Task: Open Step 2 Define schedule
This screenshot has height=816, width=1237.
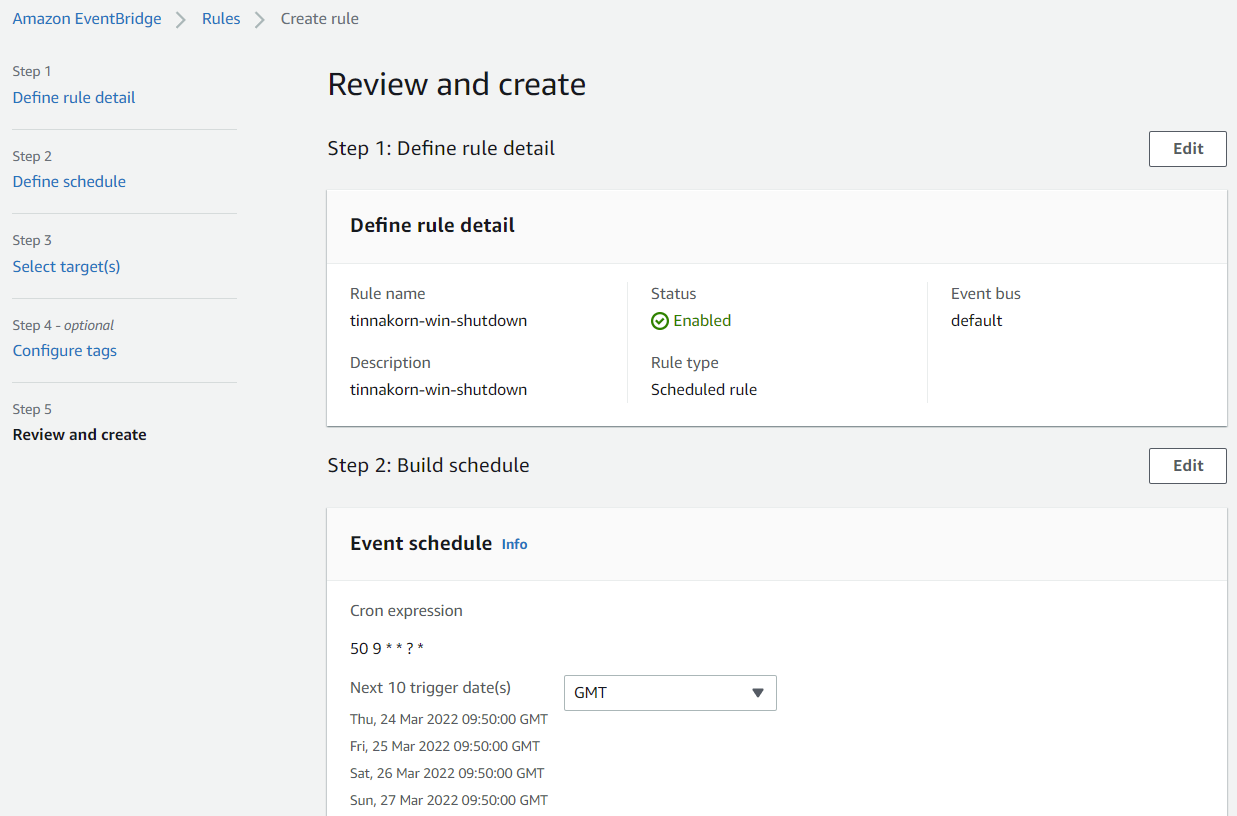Action: 69,181
